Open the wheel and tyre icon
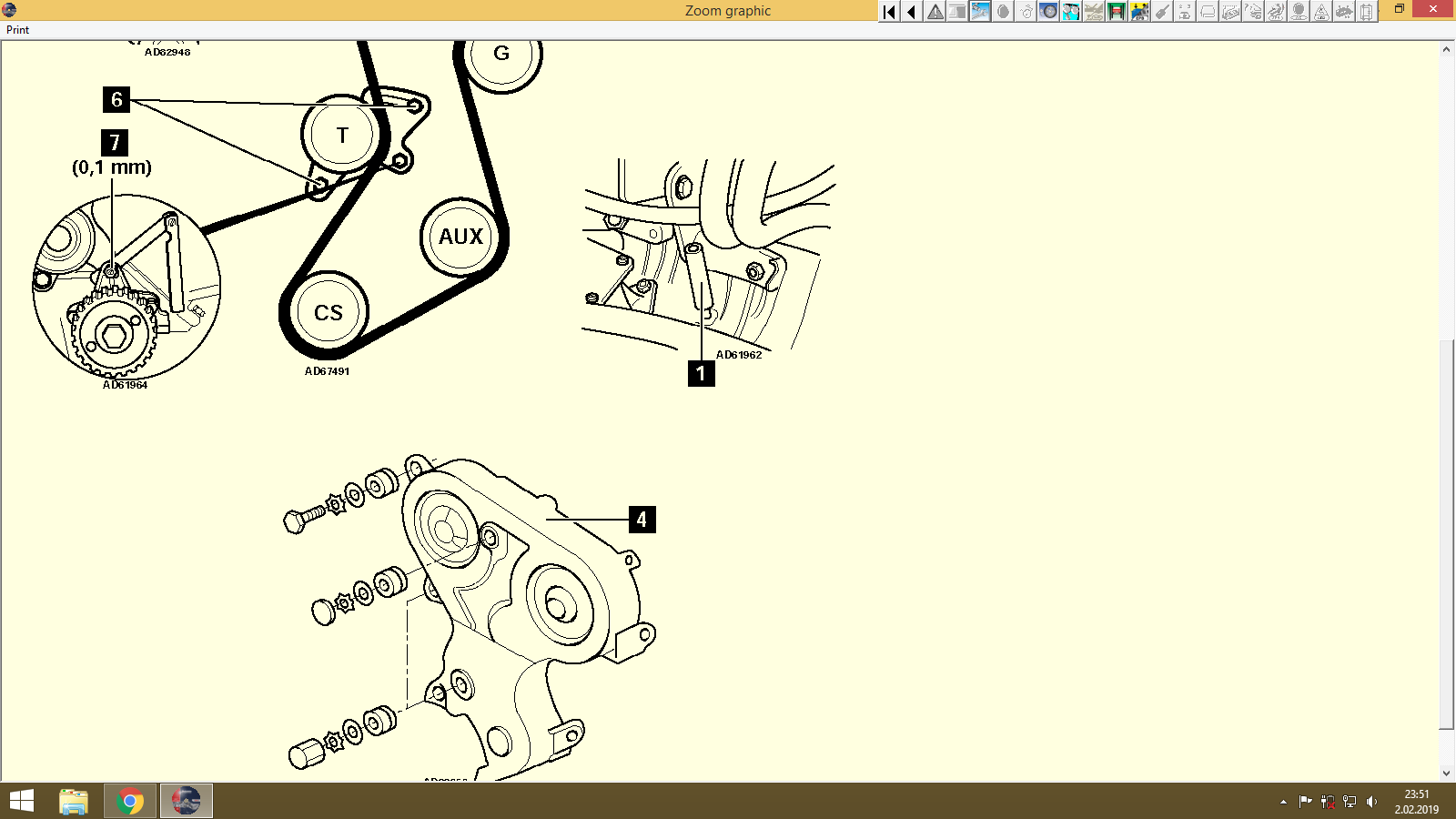 1048,12
